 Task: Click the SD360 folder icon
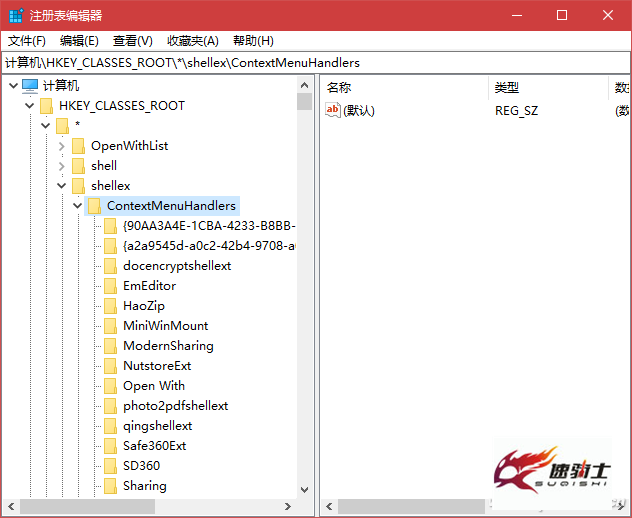point(110,466)
